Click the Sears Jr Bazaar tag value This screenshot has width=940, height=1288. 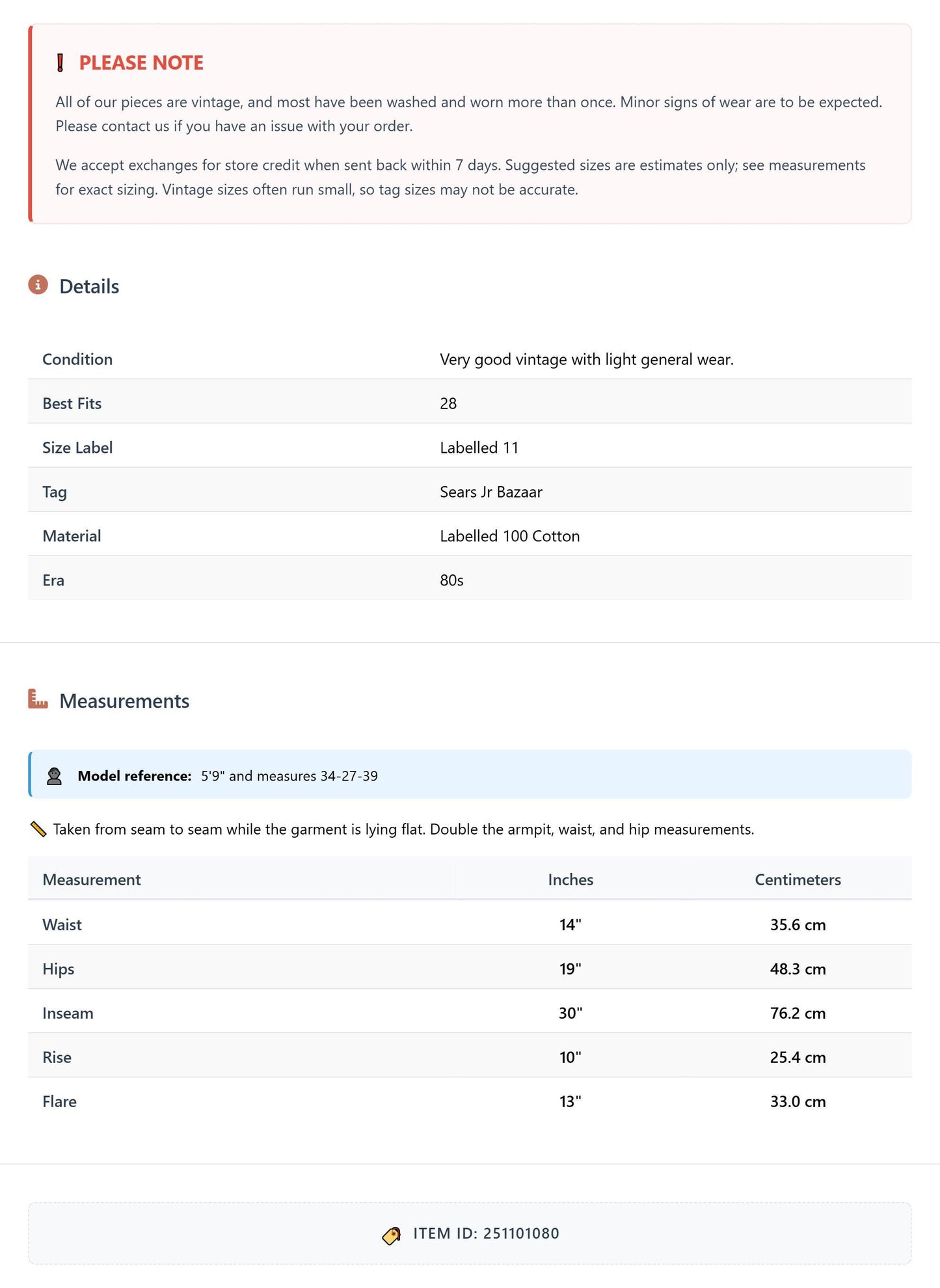click(x=491, y=492)
